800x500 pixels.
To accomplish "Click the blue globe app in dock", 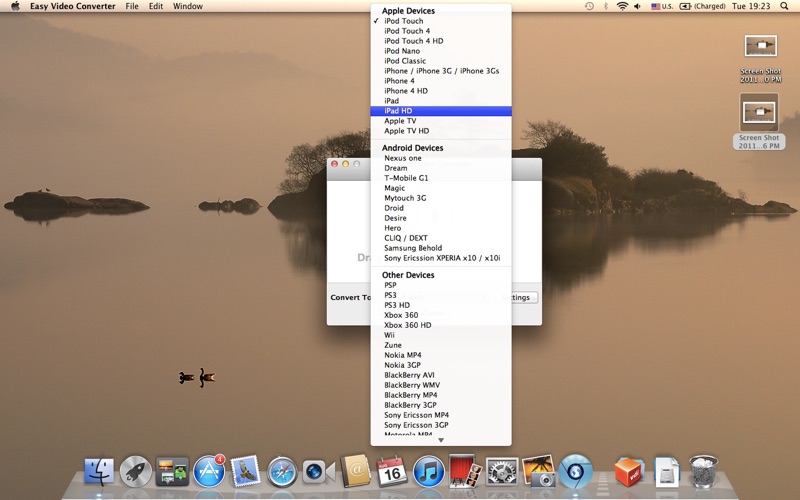I will [576, 471].
